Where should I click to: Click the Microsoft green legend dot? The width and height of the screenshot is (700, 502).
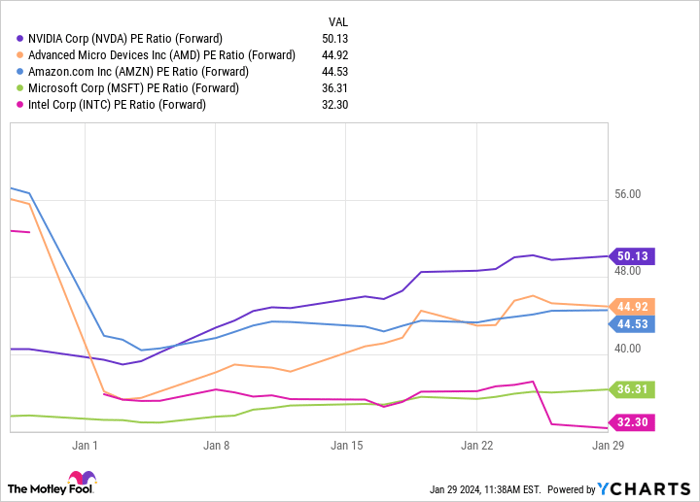(19, 87)
